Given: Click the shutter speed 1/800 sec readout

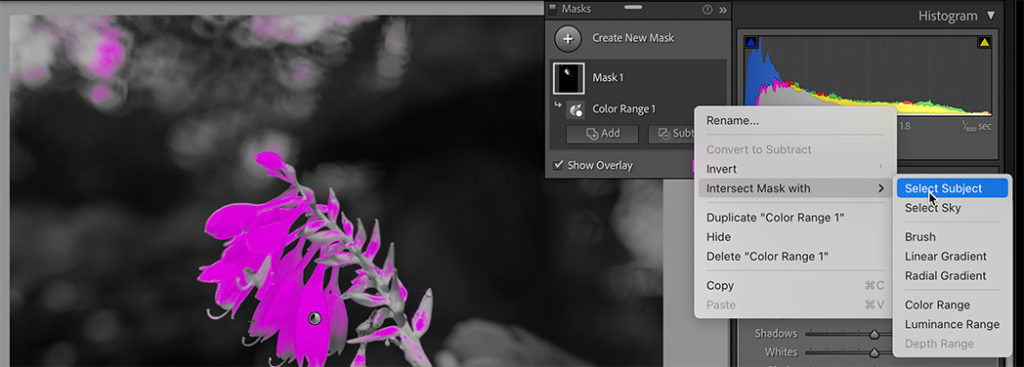Looking at the screenshot, I should click(976, 126).
